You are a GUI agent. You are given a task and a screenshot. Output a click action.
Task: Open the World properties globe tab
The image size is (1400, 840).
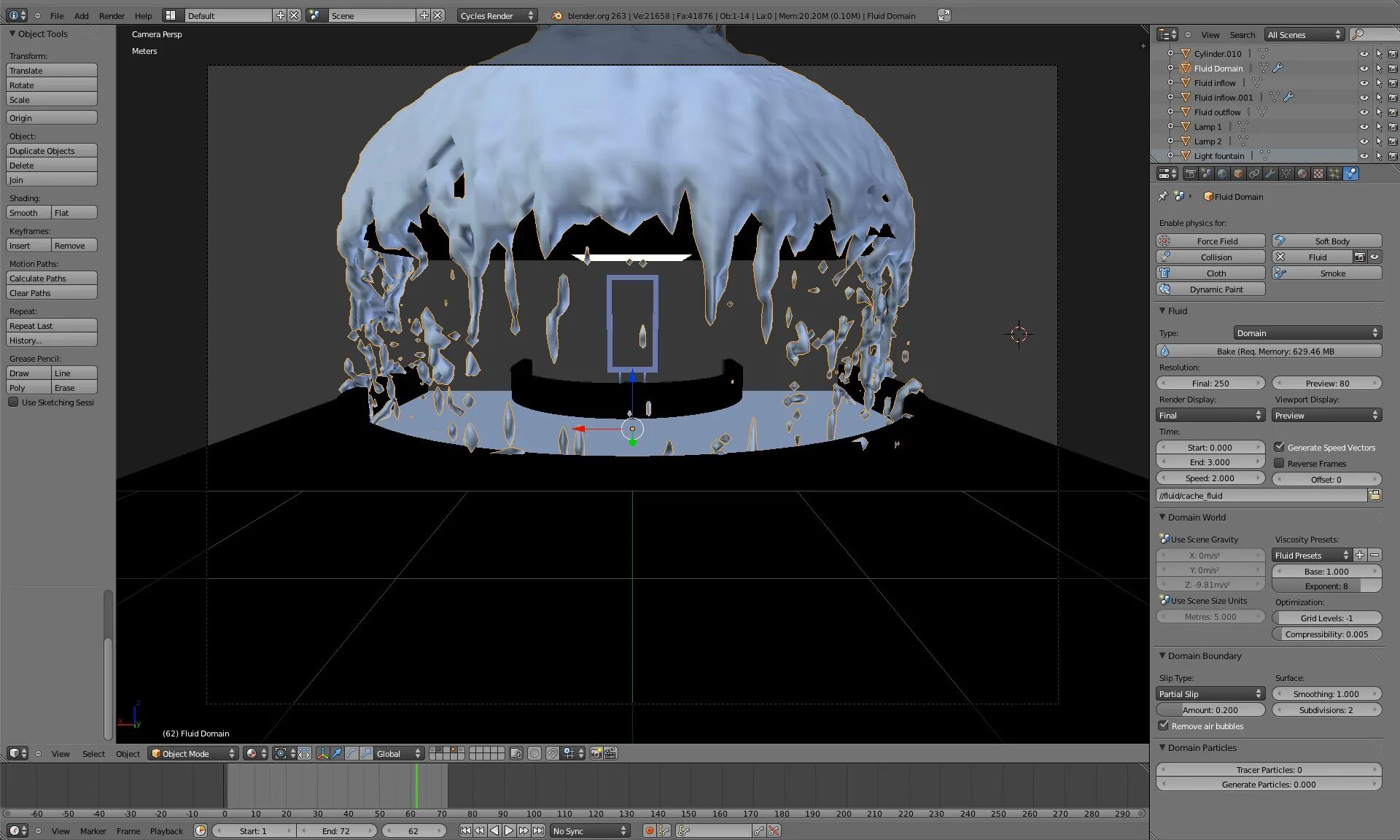point(1222,174)
